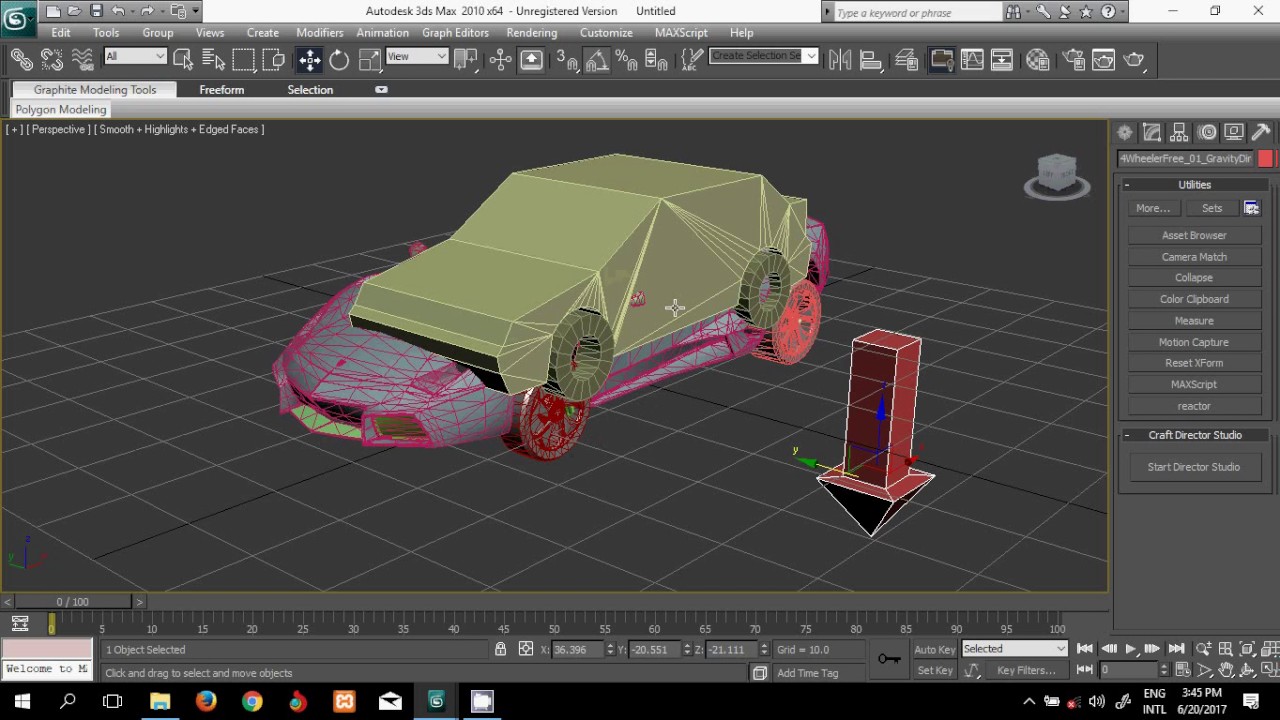Open the key filter 'Selected' dropdown

pos(1015,649)
